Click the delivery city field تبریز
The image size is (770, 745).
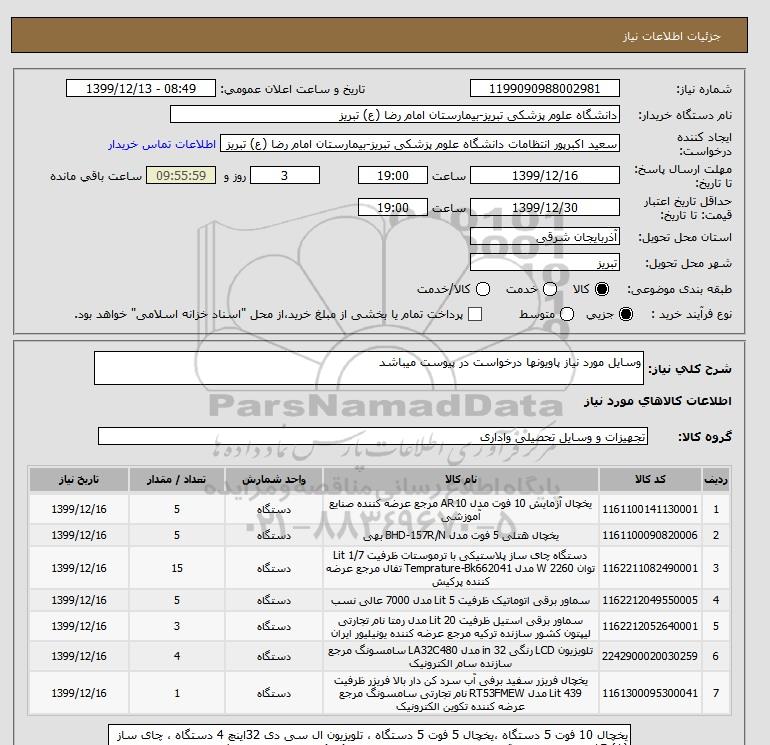(545, 263)
